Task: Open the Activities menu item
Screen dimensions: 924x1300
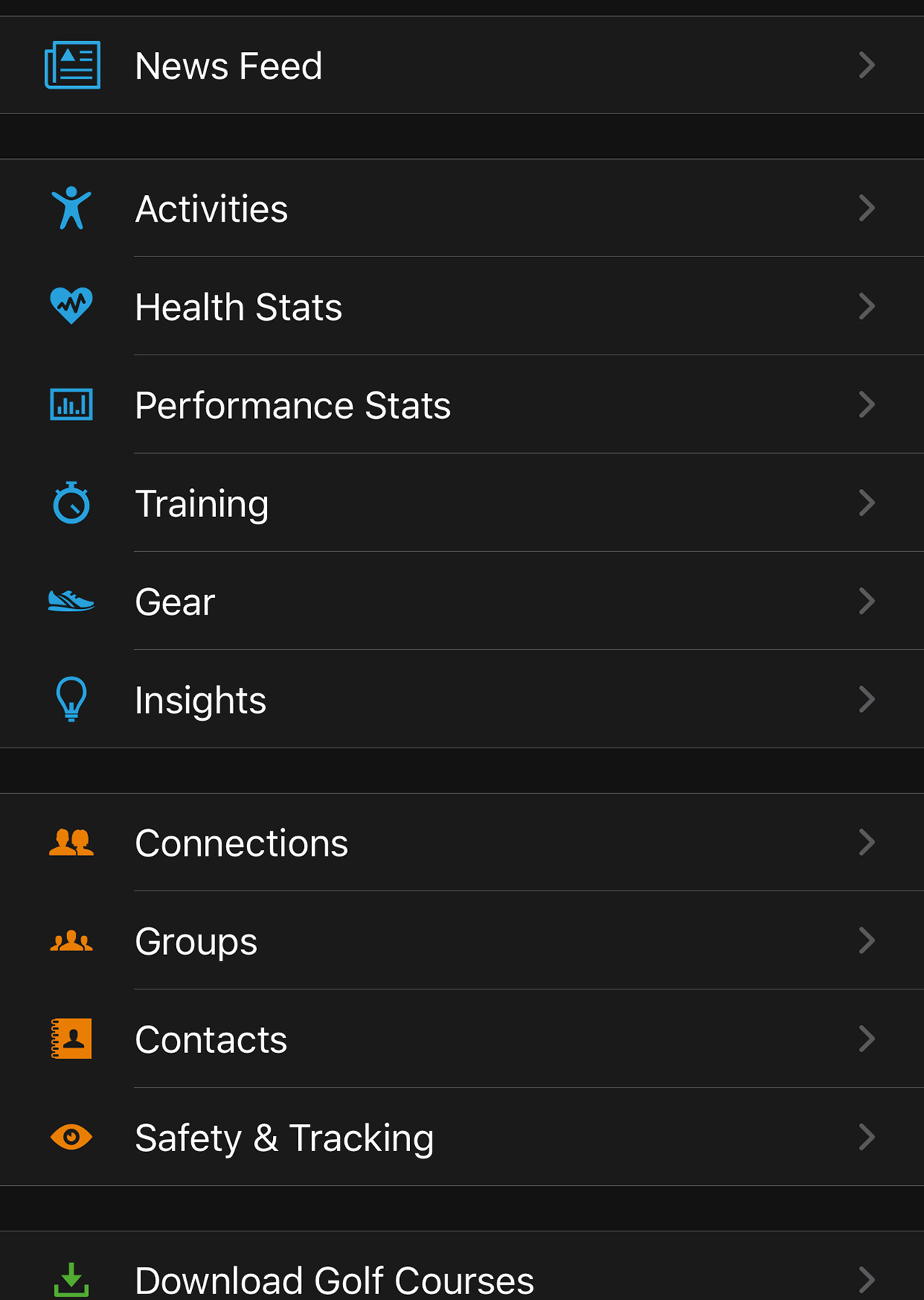Action: pos(212,209)
